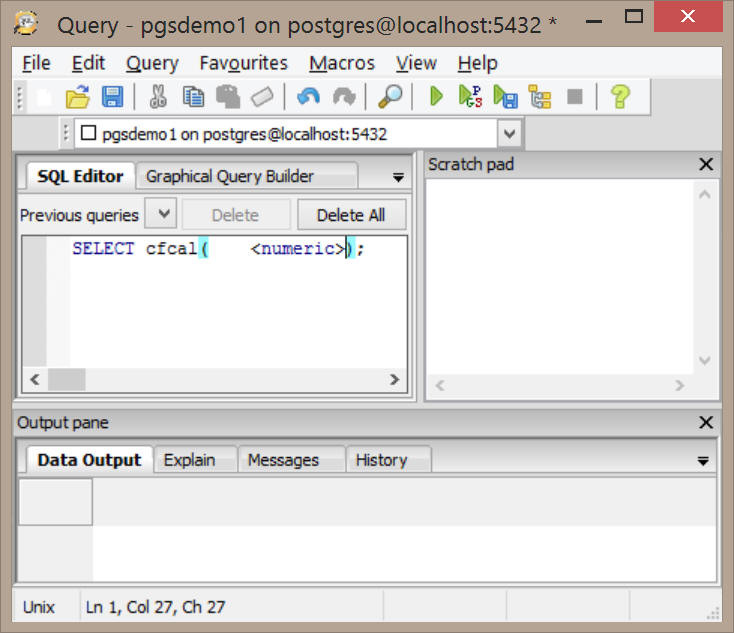
Task: Execute query and save results to file
Action: pos(506,97)
